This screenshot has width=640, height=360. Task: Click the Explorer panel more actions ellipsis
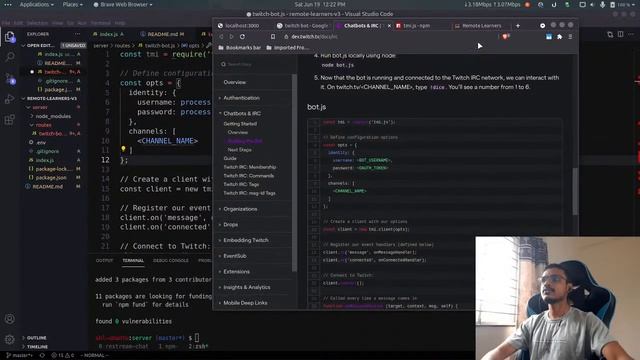[x=78, y=34]
